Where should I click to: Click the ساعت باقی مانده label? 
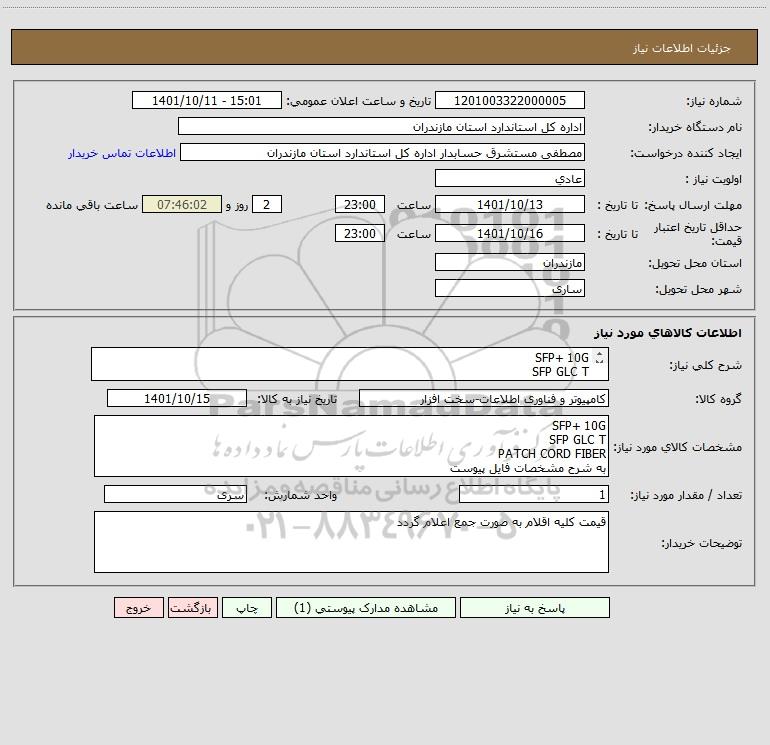(x=92, y=205)
